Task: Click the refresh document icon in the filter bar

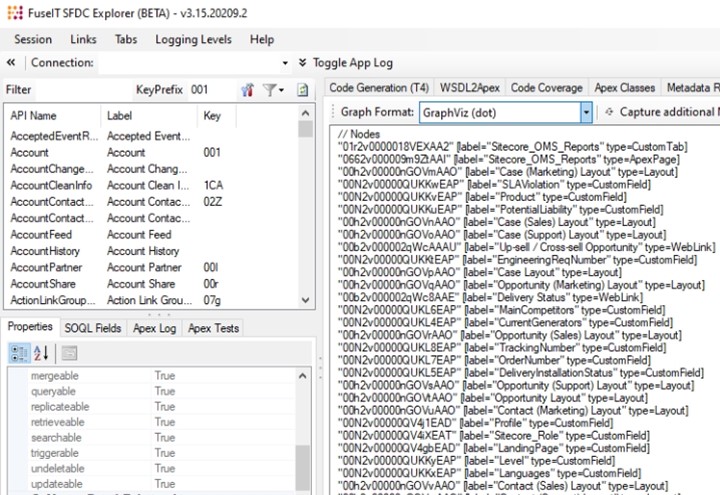Action: pos(303,90)
